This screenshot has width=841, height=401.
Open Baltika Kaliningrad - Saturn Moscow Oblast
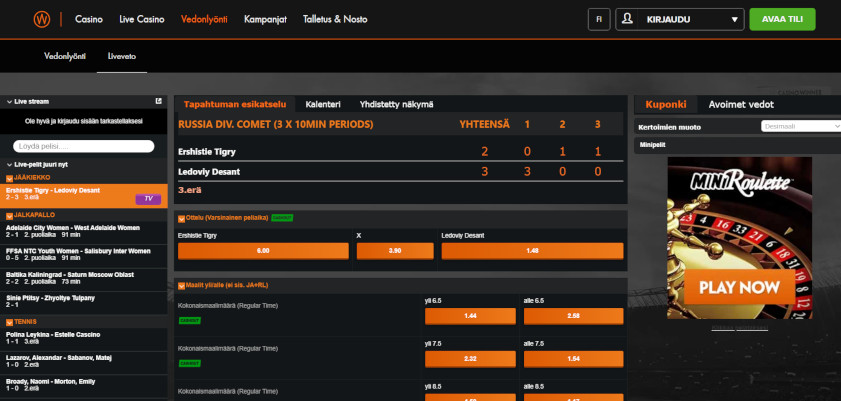pos(84,278)
